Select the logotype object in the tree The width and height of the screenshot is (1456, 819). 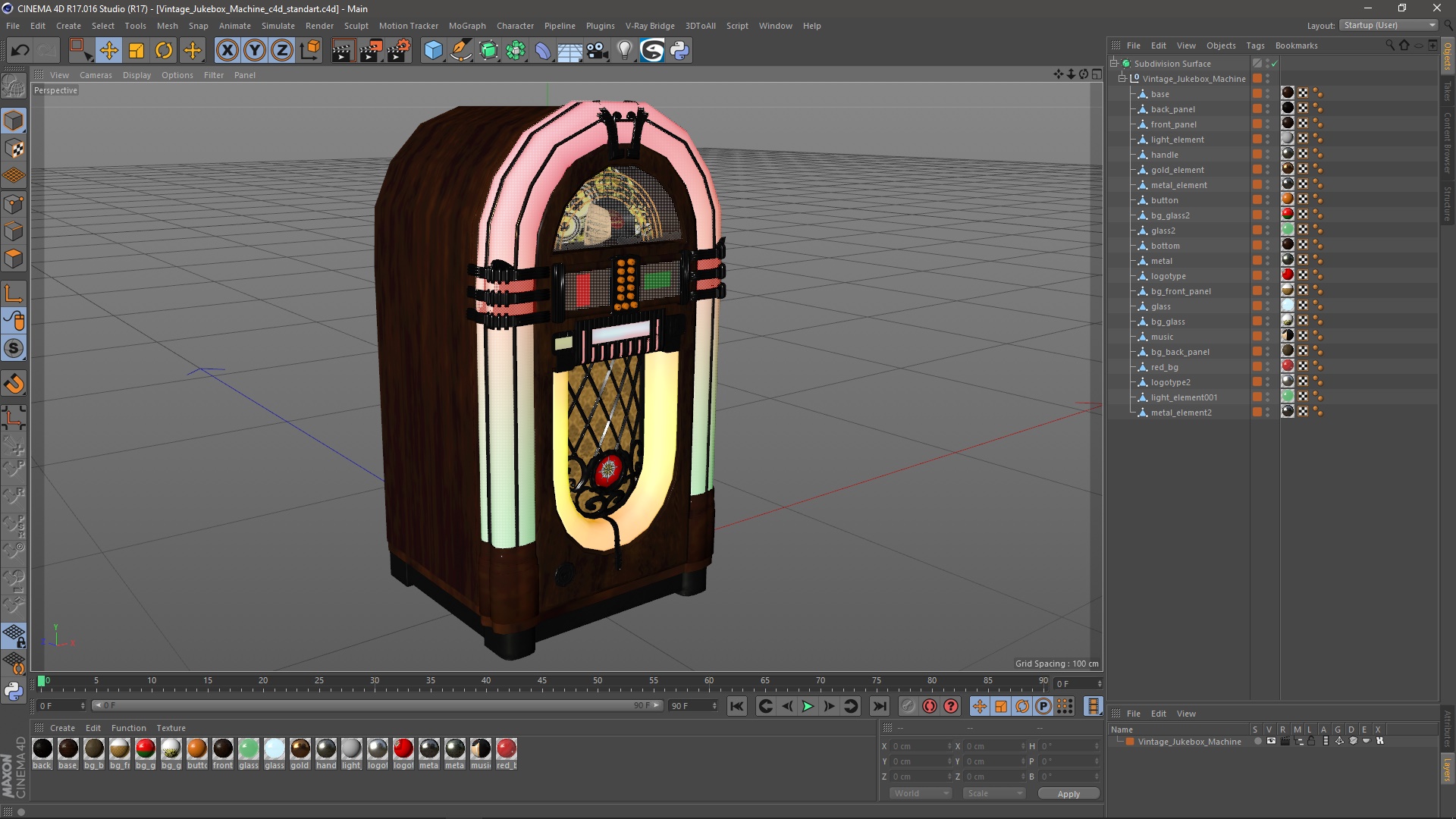[x=1168, y=276]
